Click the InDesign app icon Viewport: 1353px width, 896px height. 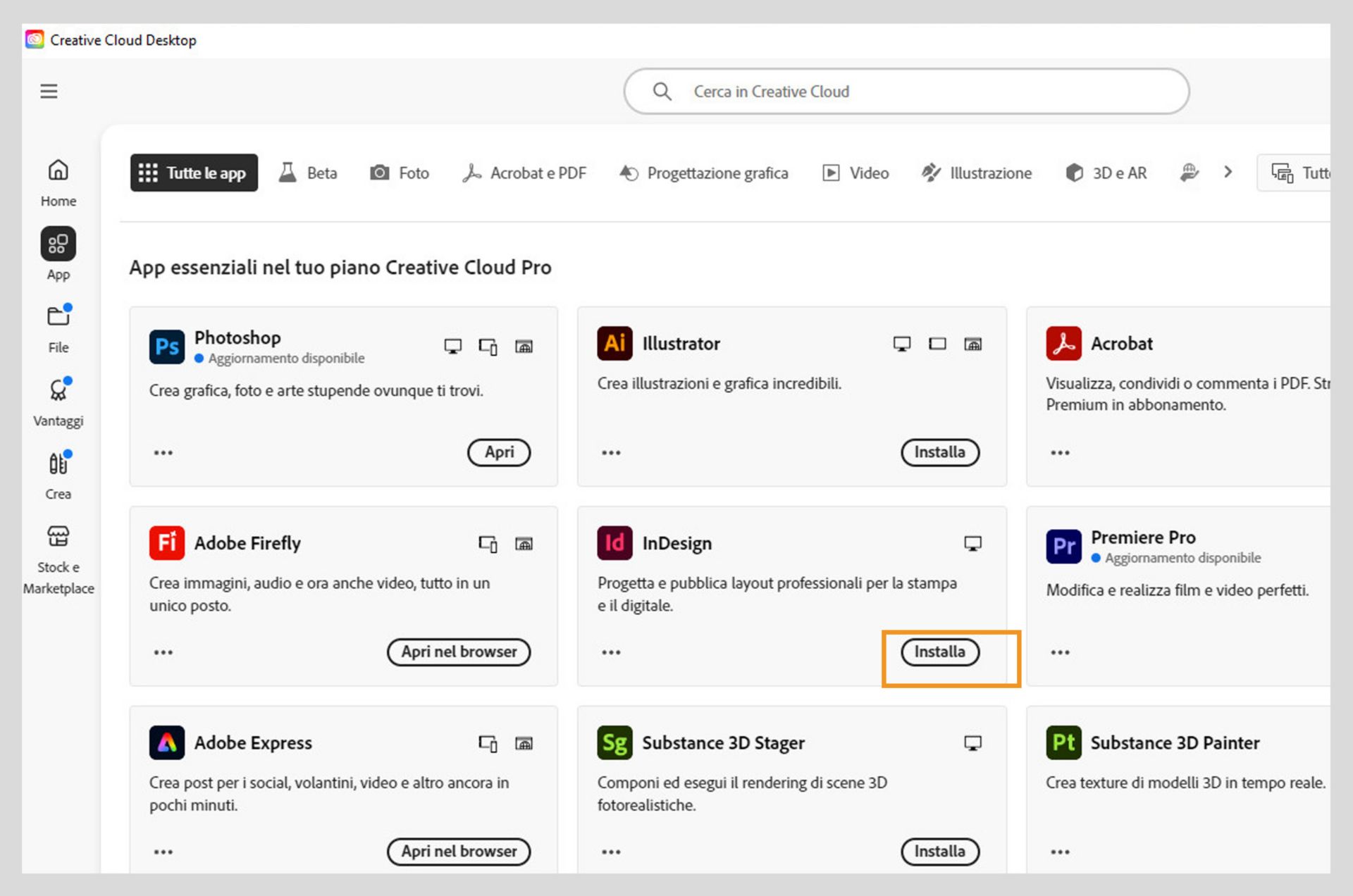click(x=614, y=543)
